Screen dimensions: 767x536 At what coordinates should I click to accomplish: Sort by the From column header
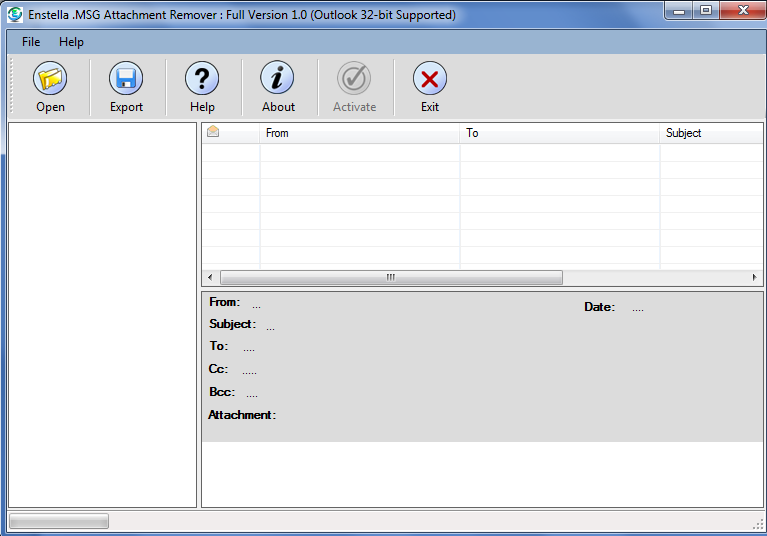pyautogui.click(x=360, y=133)
